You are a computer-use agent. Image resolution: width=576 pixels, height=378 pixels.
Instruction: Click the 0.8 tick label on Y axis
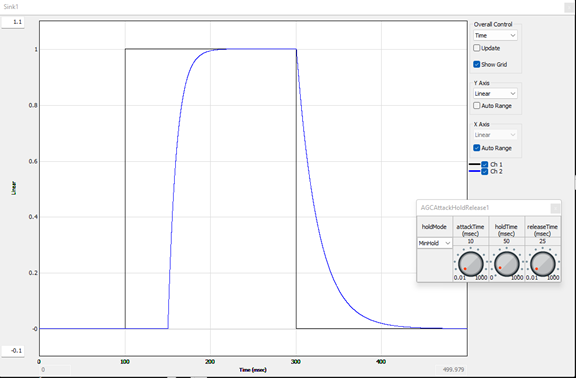pos(33,105)
